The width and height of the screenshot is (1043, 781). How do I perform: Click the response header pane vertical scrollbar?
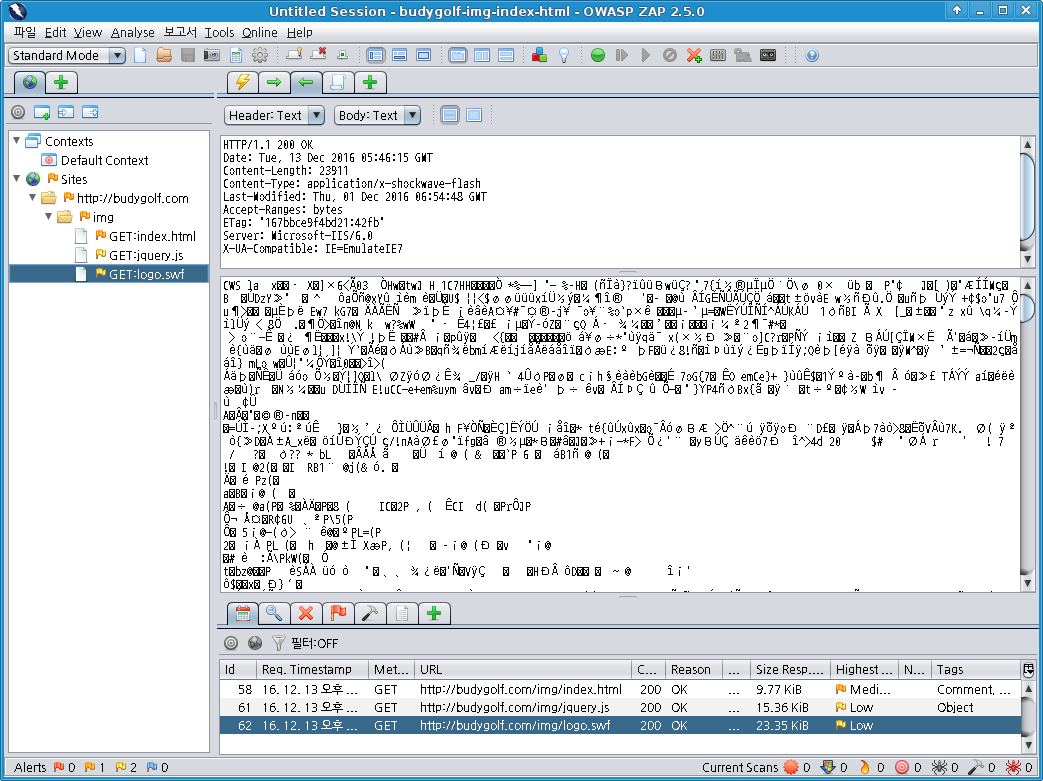coord(1028,202)
